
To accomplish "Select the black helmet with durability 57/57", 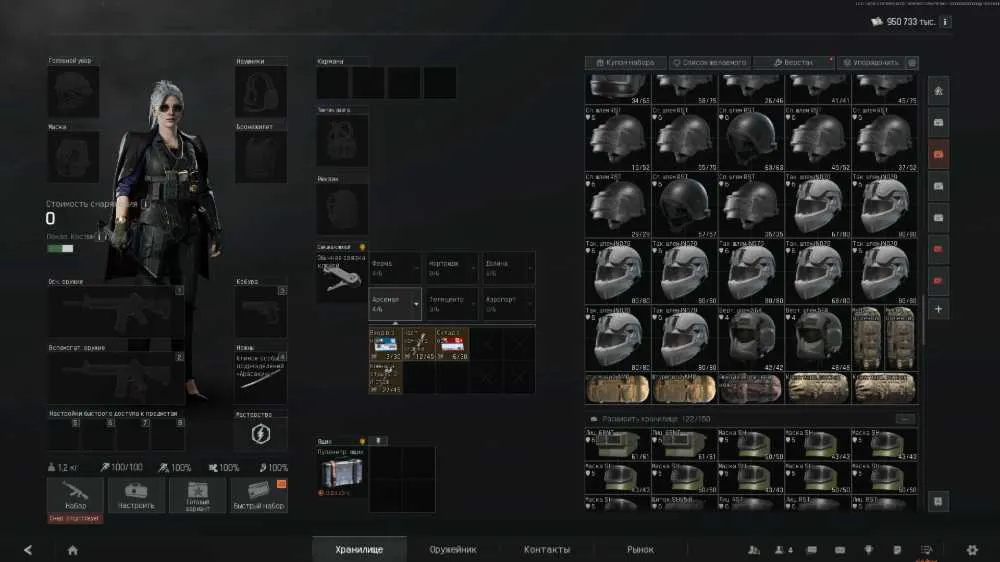I will click(x=684, y=205).
